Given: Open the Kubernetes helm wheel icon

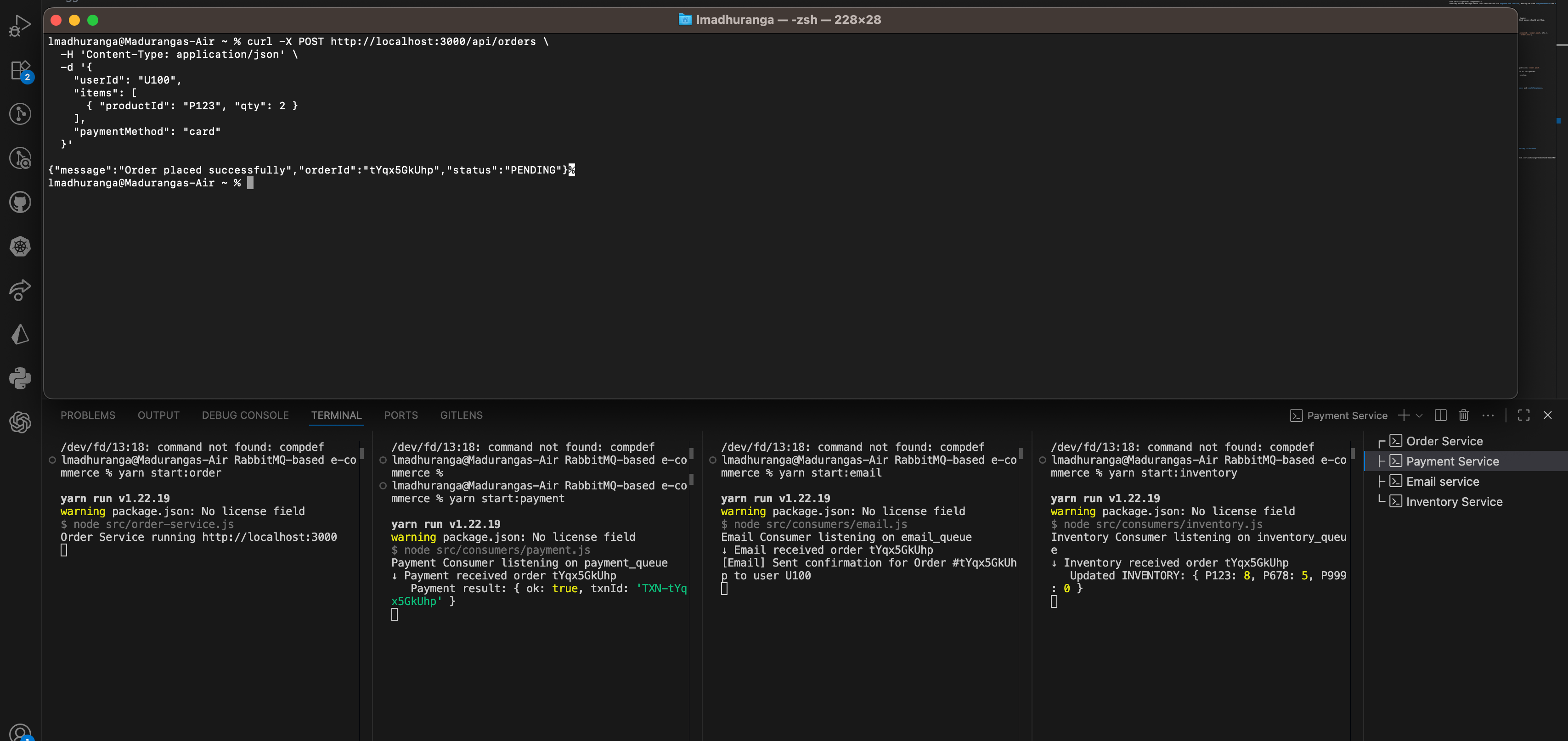Looking at the screenshot, I should pos(20,247).
